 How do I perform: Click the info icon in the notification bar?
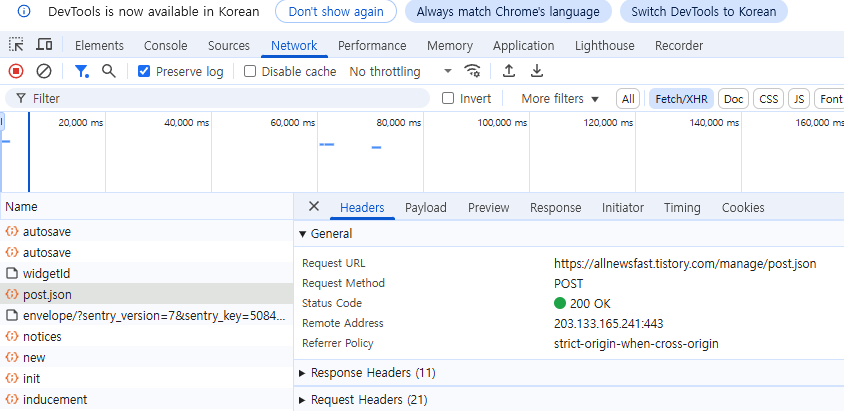pyautogui.click(x=24, y=11)
